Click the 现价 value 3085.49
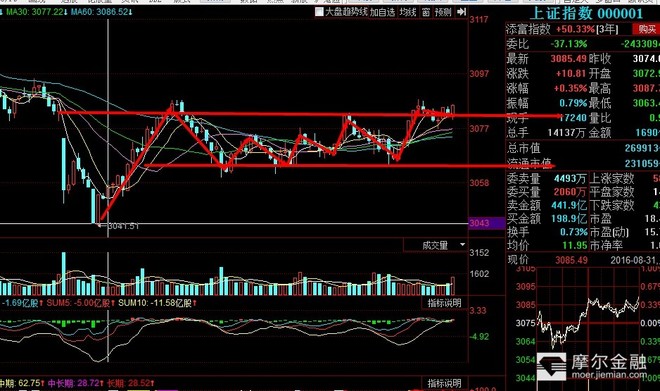 coord(571,260)
